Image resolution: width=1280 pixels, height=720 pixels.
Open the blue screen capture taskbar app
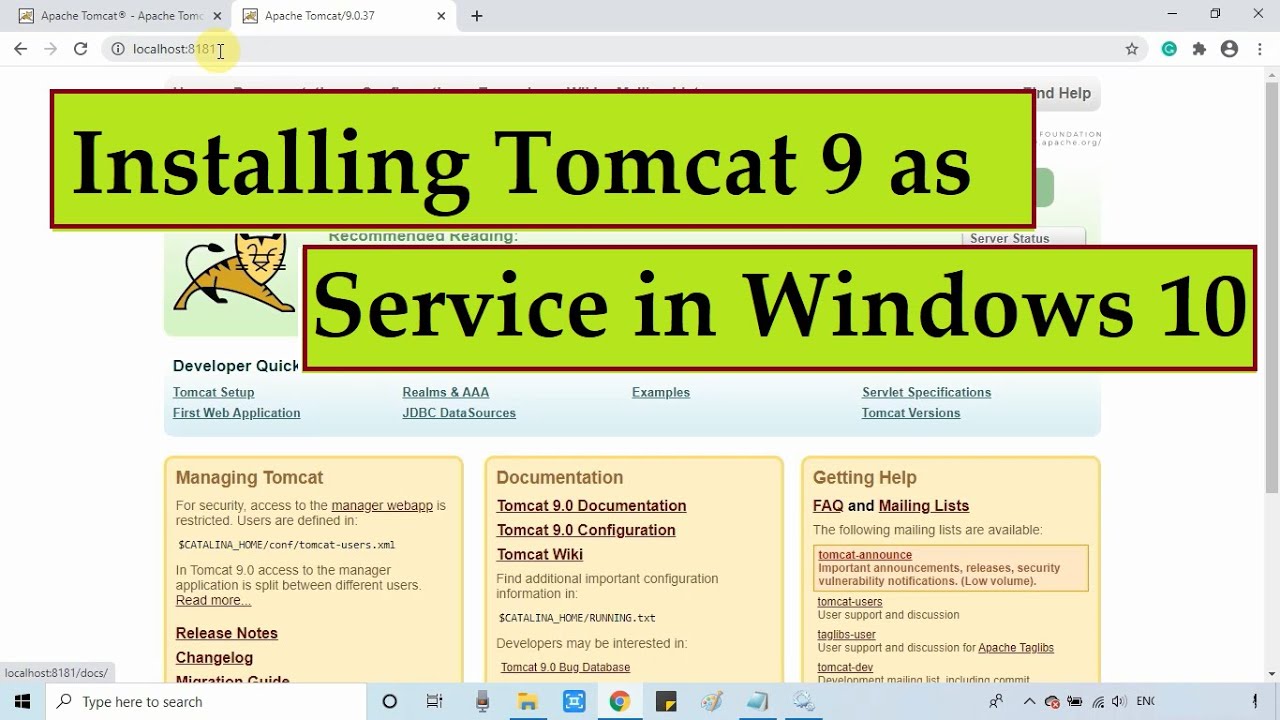574,702
